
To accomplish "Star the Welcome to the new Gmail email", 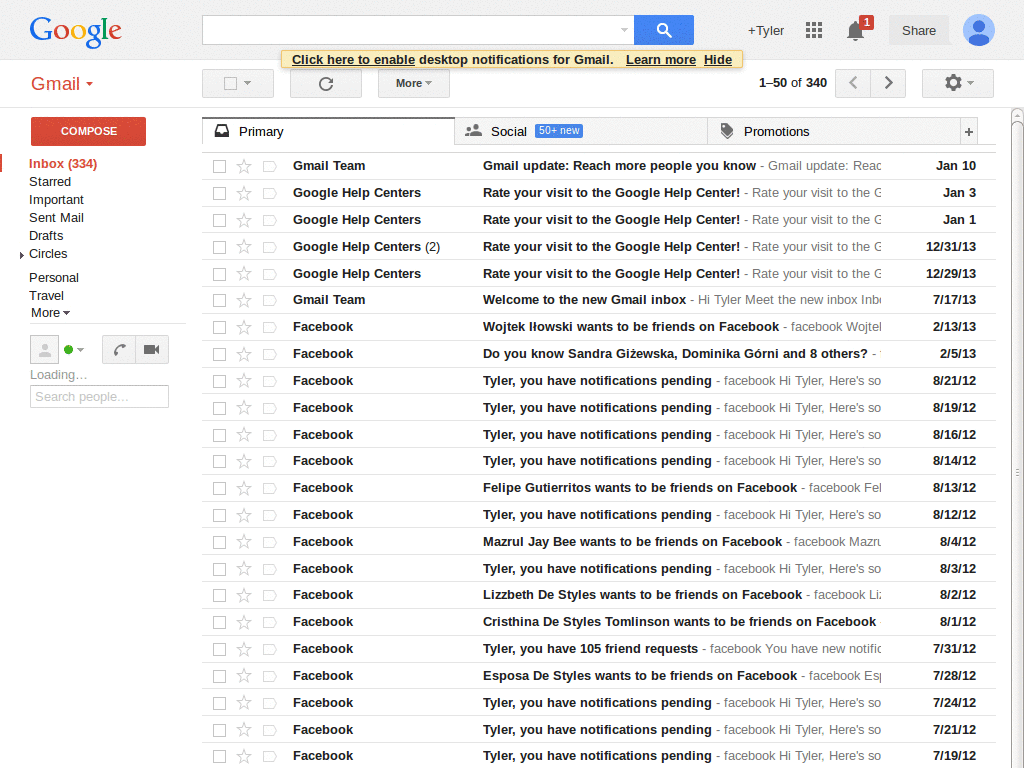I will [x=244, y=299].
